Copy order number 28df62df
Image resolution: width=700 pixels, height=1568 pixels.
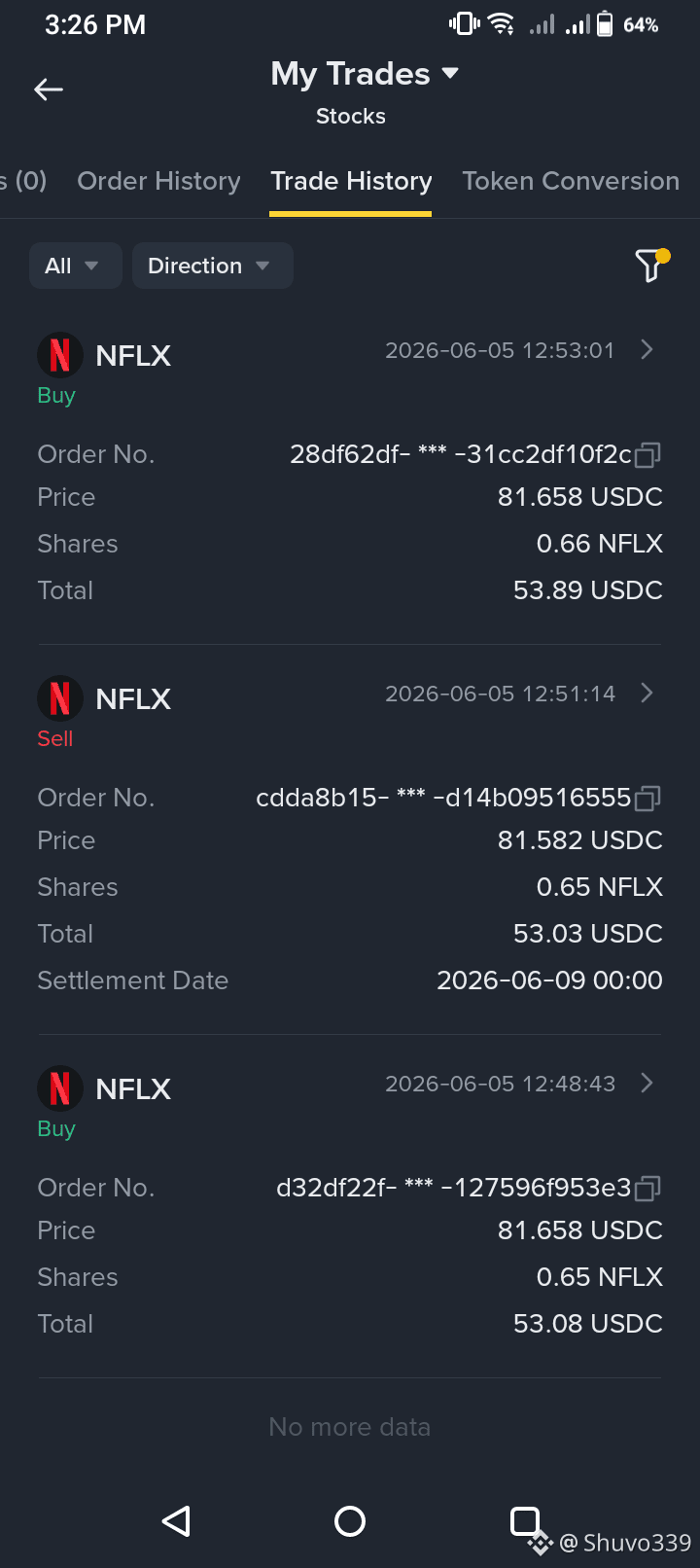(x=647, y=454)
